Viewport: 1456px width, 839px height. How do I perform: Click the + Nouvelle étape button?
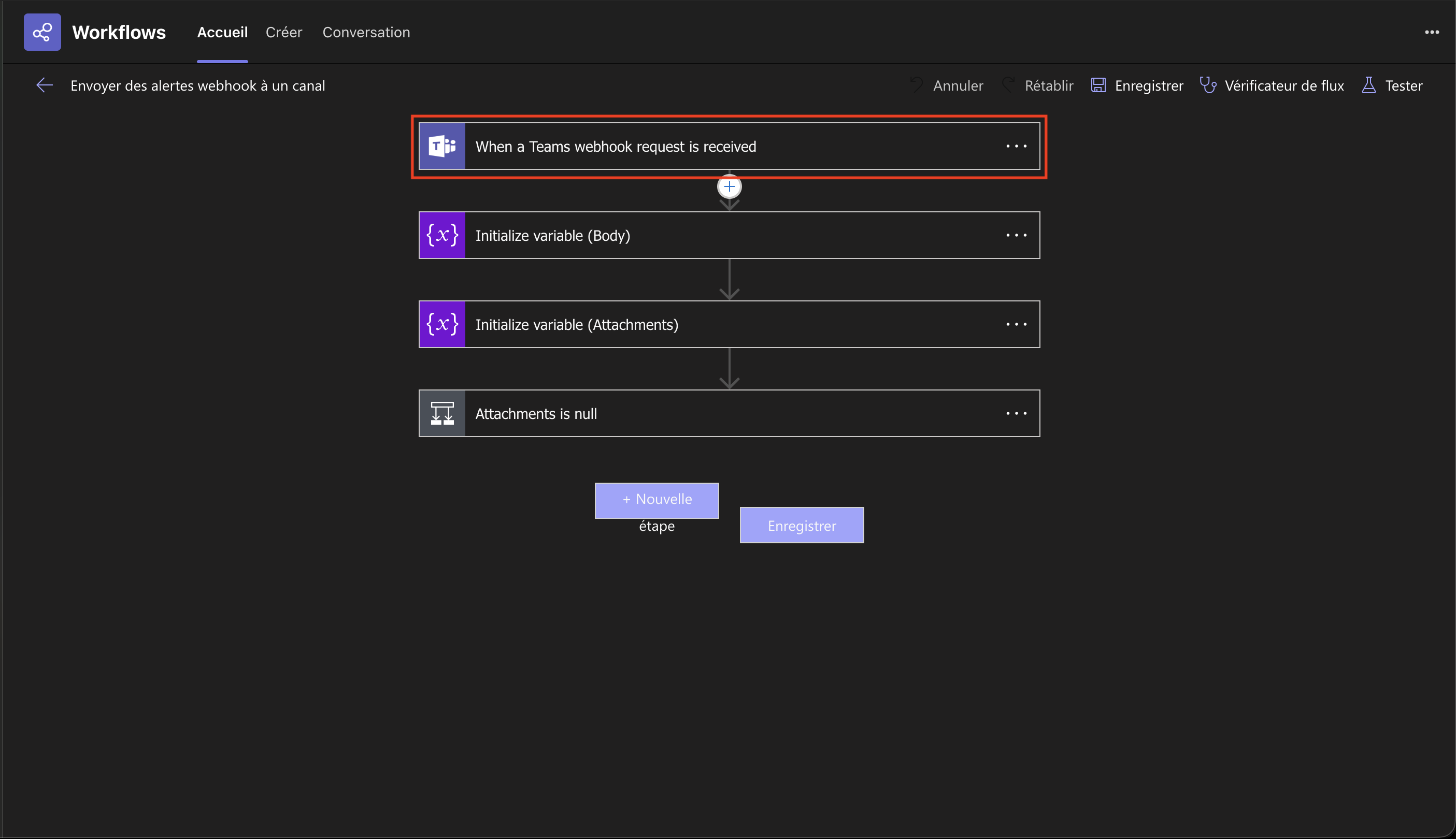point(656,500)
